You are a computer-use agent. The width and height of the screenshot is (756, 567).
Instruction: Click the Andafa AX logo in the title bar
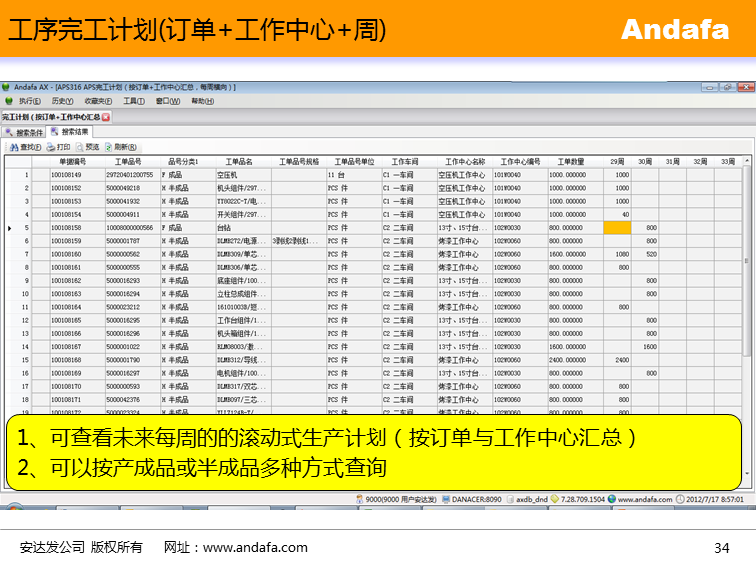[x=6, y=88]
